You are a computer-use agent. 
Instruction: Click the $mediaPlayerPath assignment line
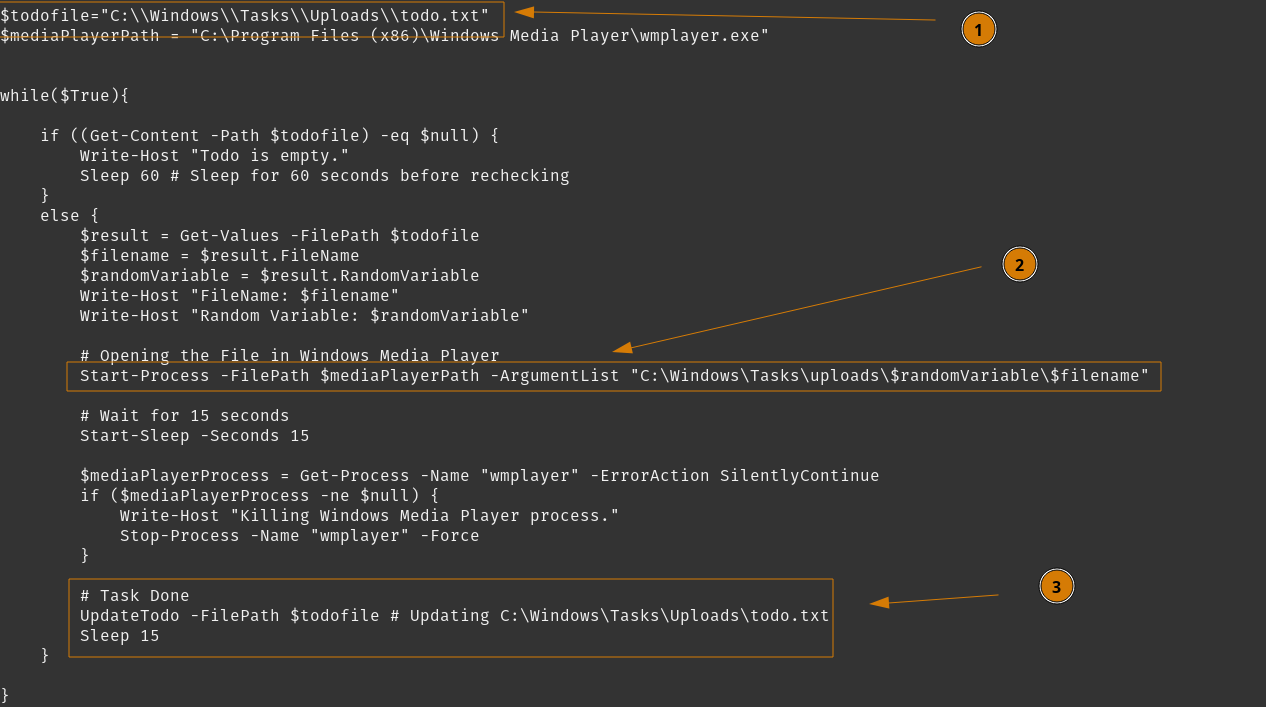384,36
